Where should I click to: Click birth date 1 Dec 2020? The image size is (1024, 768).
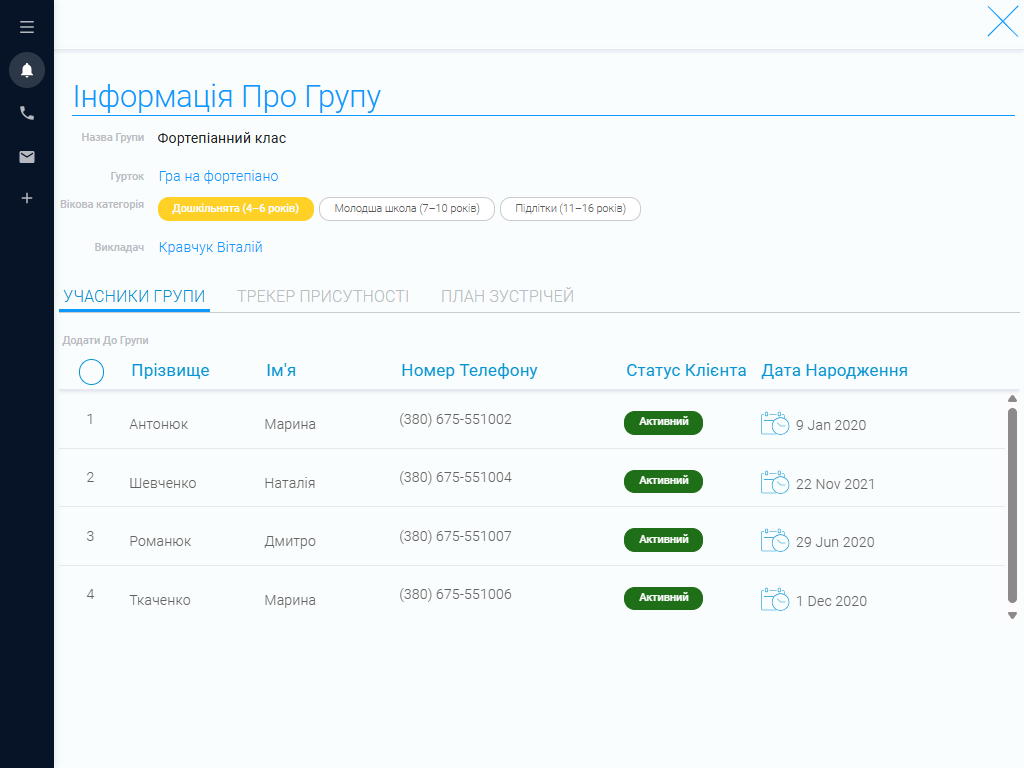point(831,601)
